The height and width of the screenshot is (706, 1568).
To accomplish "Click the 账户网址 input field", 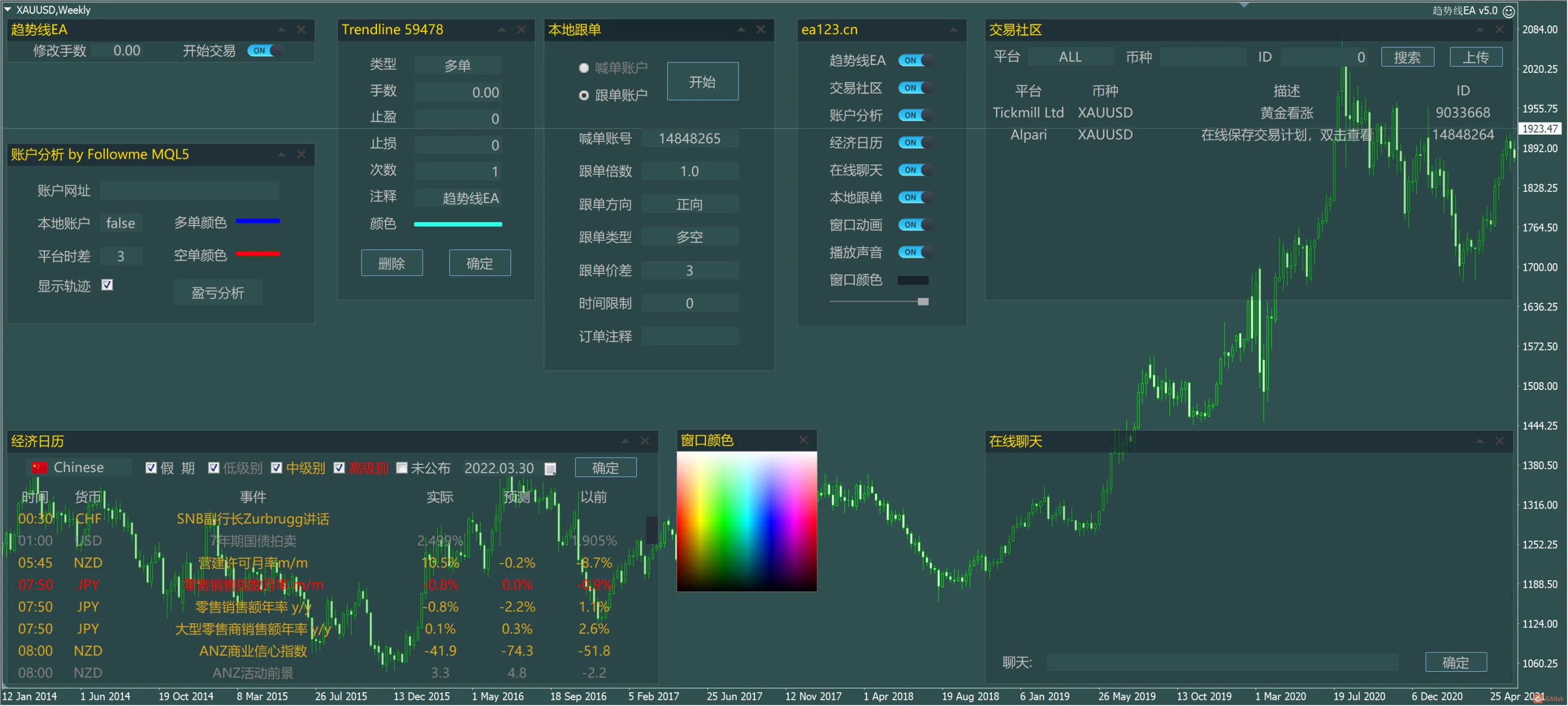I will coord(189,190).
